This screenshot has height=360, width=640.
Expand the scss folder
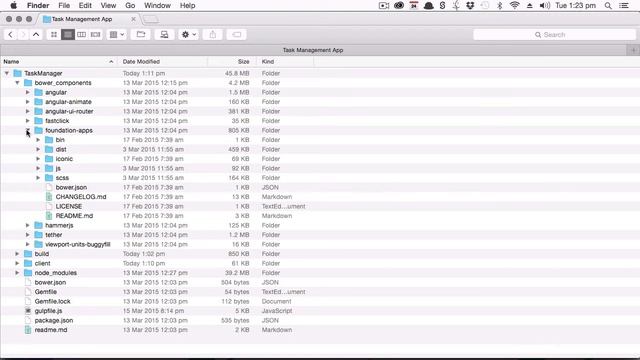(38, 178)
